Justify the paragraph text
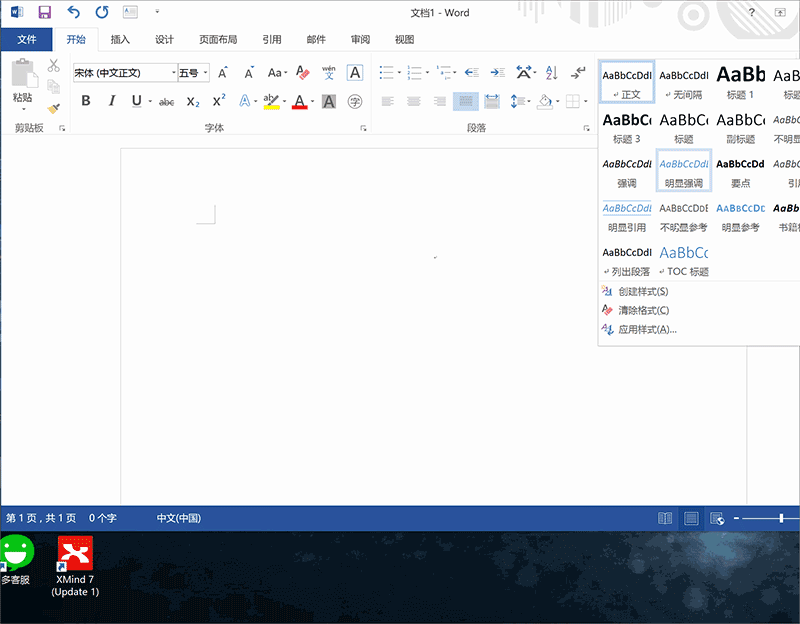The image size is (800, 624). tap(466, 102)
